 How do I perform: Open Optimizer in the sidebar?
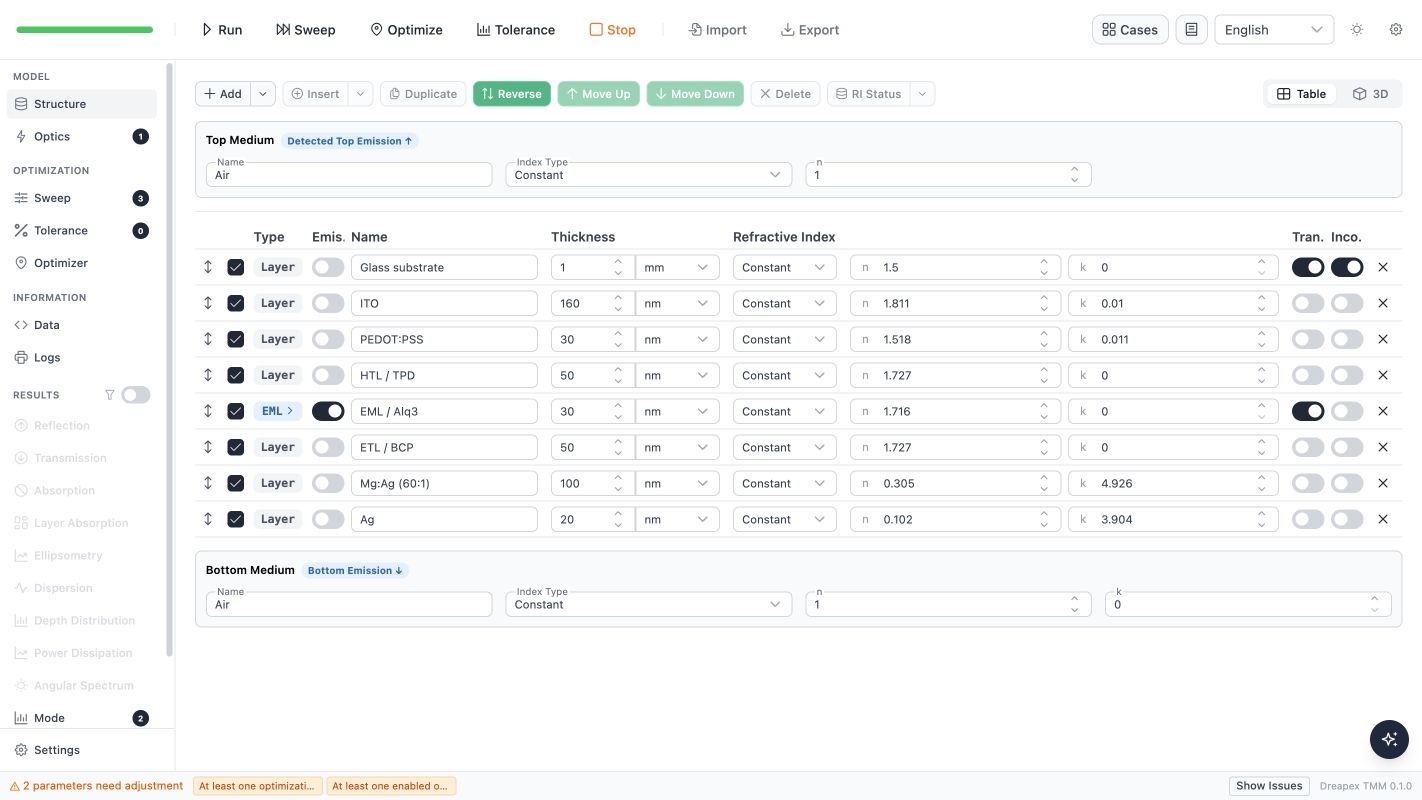pos(82,263)
